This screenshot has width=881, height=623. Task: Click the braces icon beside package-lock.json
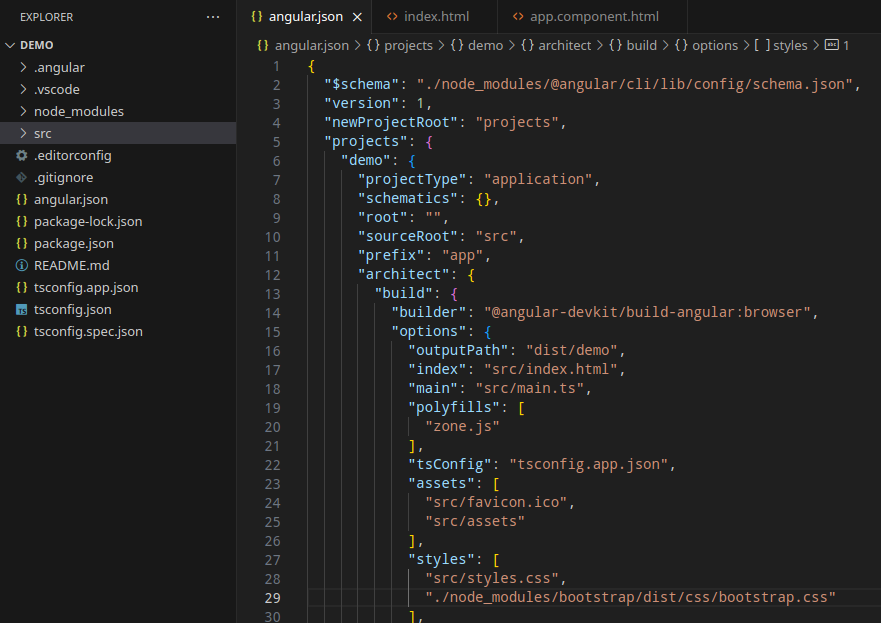coord(21,221)
